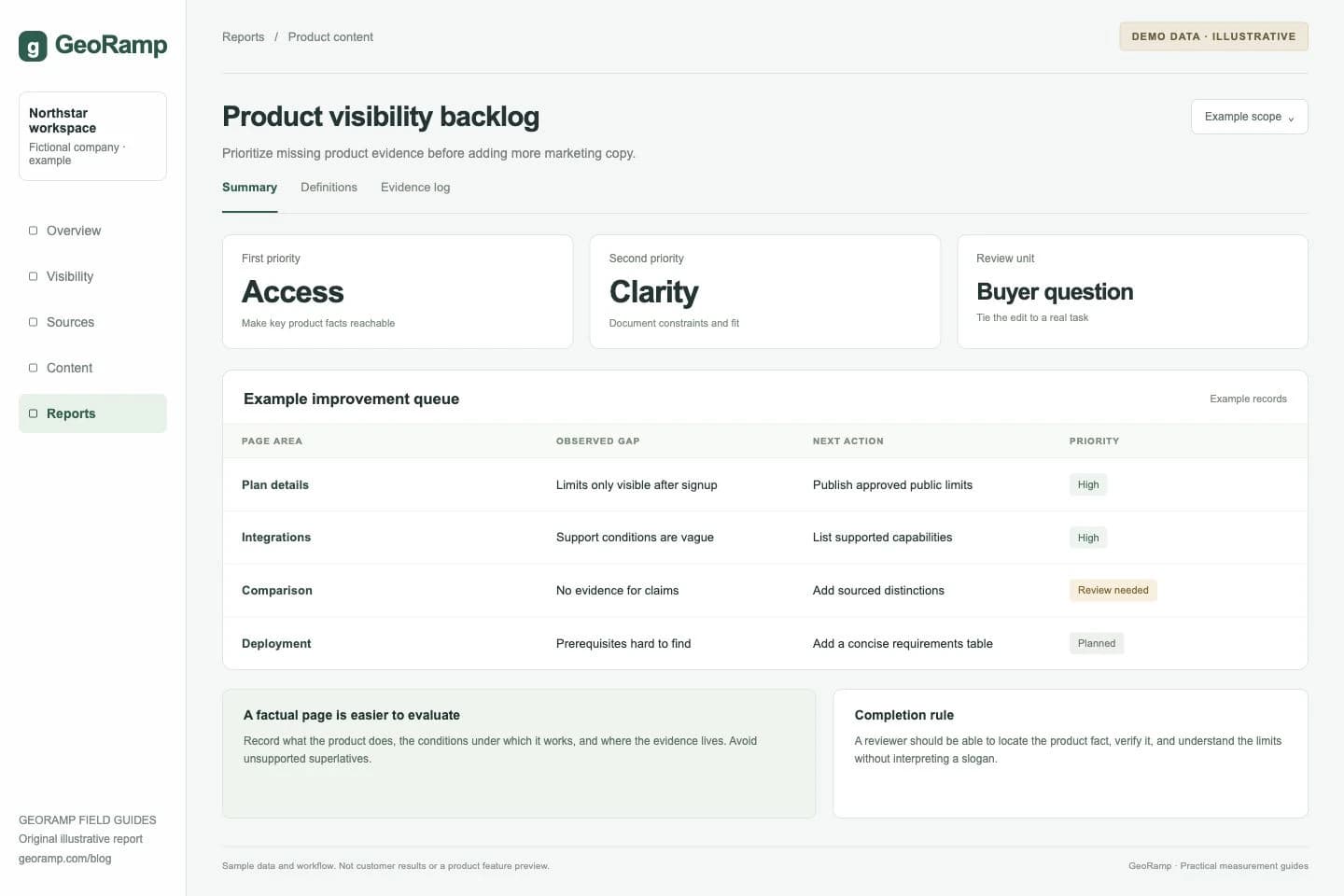Open the georamp.com/blog link
Viewport: 1344px width, 896px height.
(x=64, y=859)
